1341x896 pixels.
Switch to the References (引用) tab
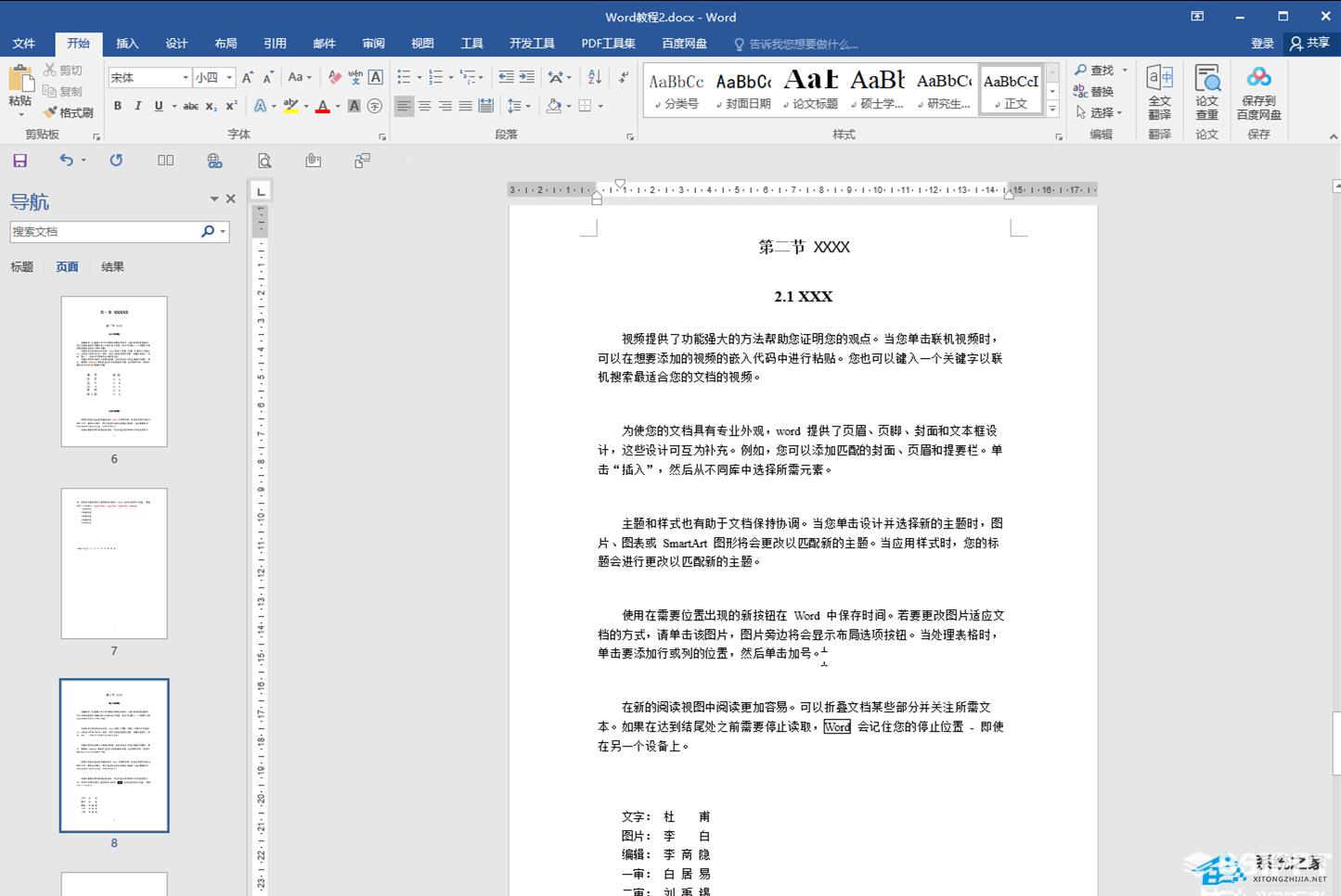click(275, 44)
